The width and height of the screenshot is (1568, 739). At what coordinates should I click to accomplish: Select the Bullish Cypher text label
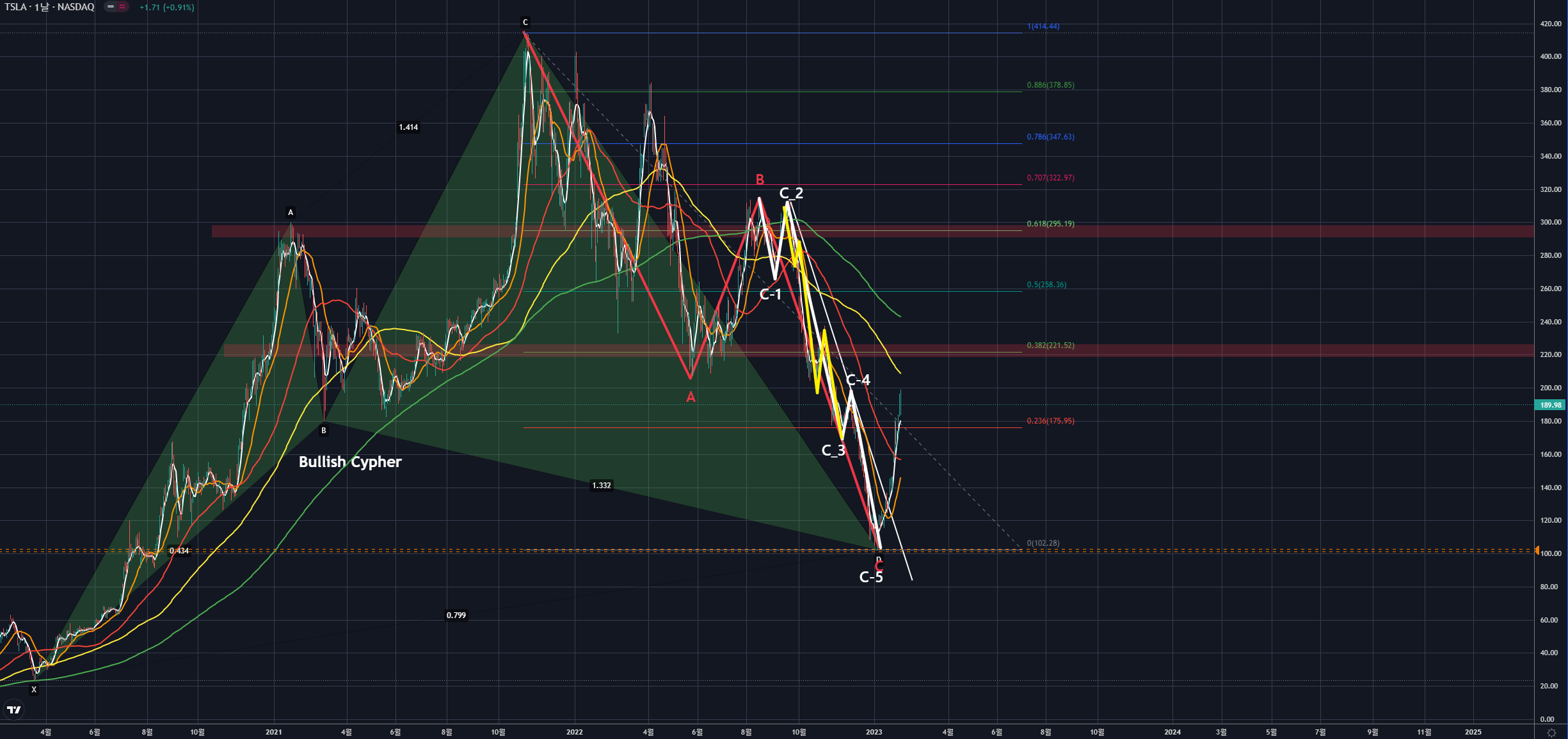[350, 462]
